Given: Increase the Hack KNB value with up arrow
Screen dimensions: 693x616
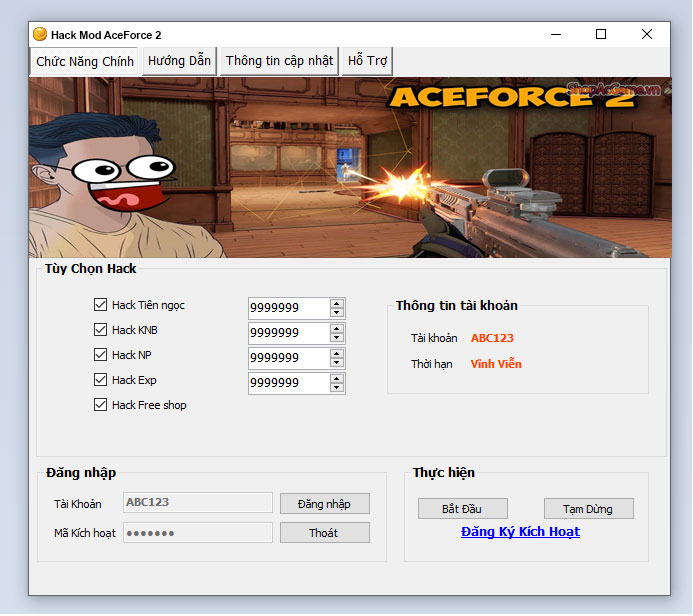Looking at the screenshot, I should pos(337,329).
